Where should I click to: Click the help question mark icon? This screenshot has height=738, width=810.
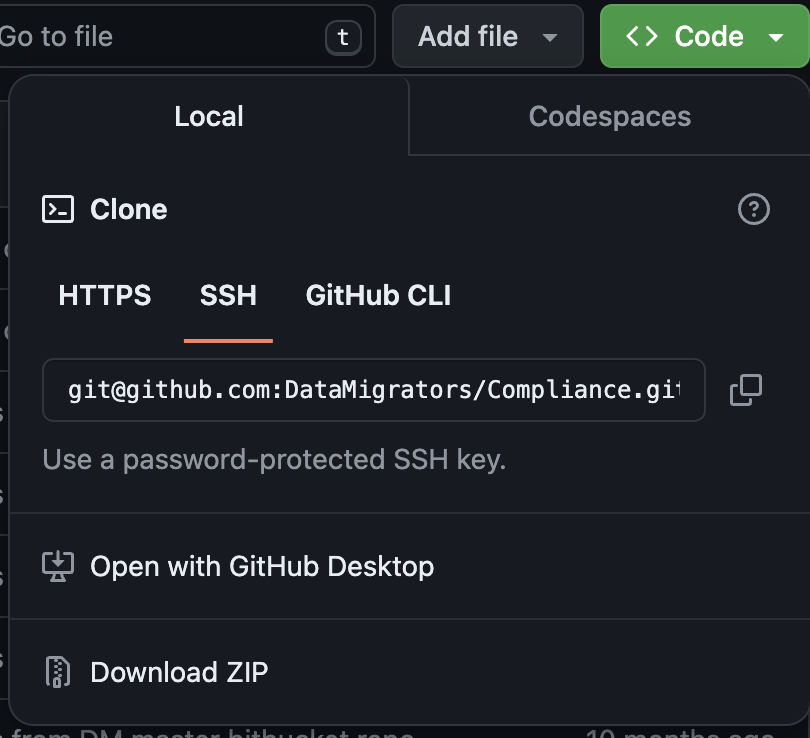click(x=753, y=209)
